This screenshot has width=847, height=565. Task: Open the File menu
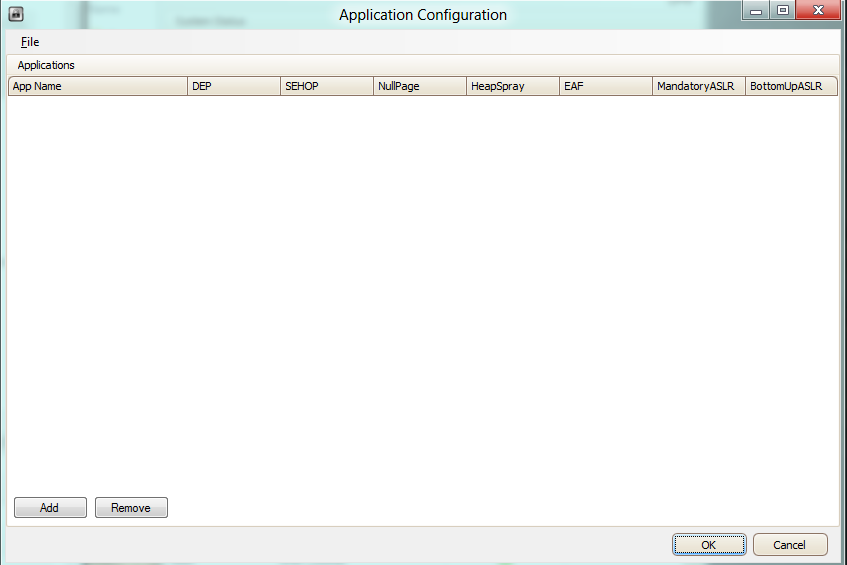[30, 42]
